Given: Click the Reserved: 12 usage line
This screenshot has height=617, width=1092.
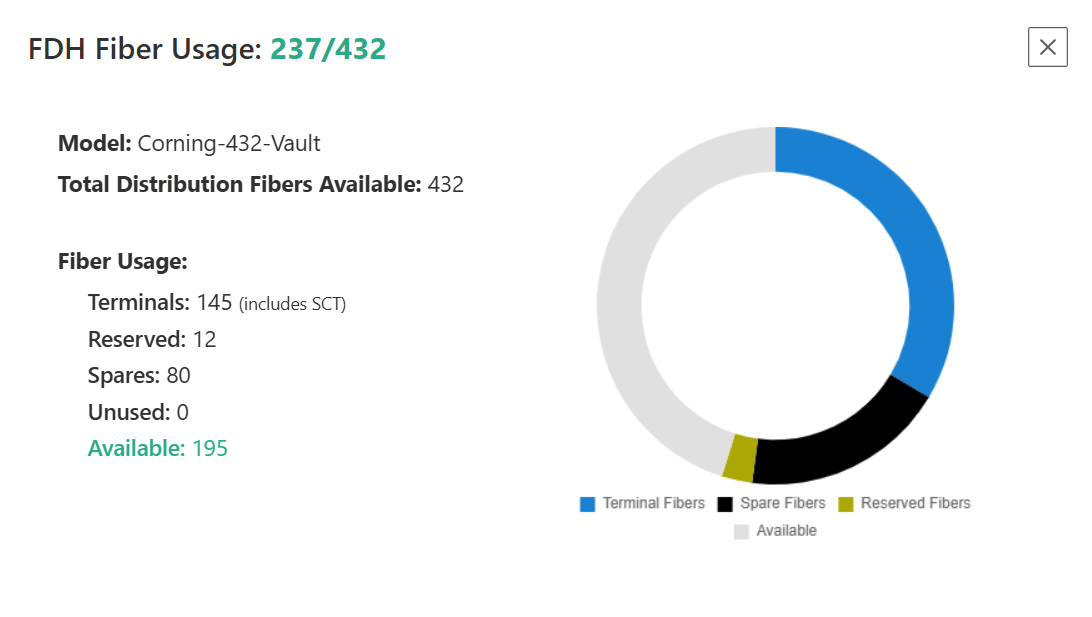Looking at the screenshot, I should click(x=152, y=339).
